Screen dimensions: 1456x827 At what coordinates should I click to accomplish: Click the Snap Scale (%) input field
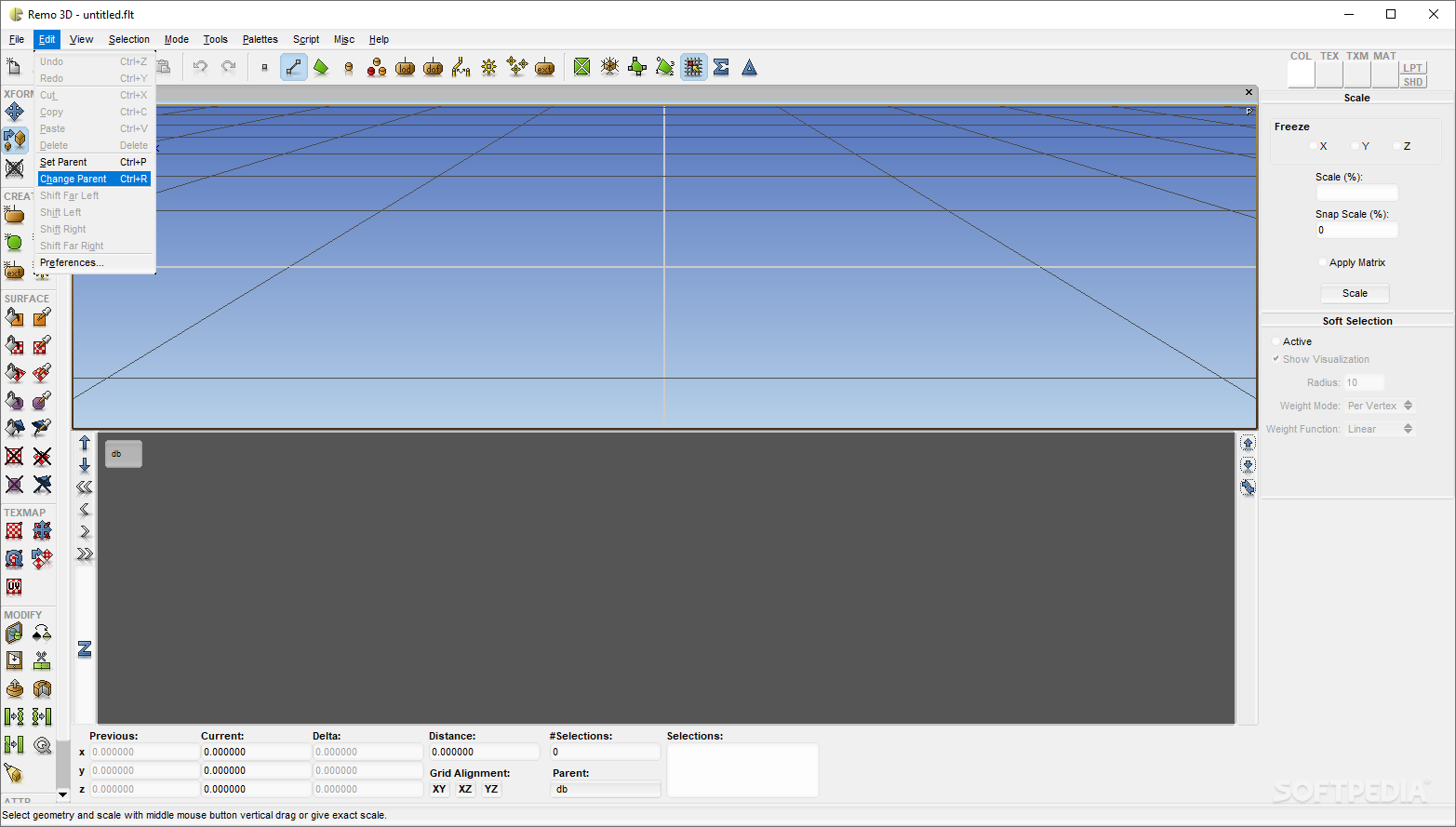pyautogui.click(x=1356, y=230)
